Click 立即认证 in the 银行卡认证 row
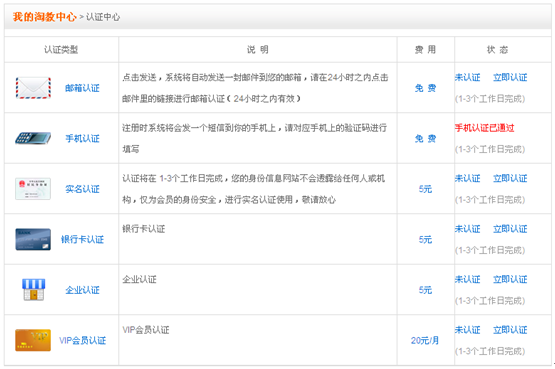The width and height of the screenshot is (555, 369). click(x=510, y=229)
